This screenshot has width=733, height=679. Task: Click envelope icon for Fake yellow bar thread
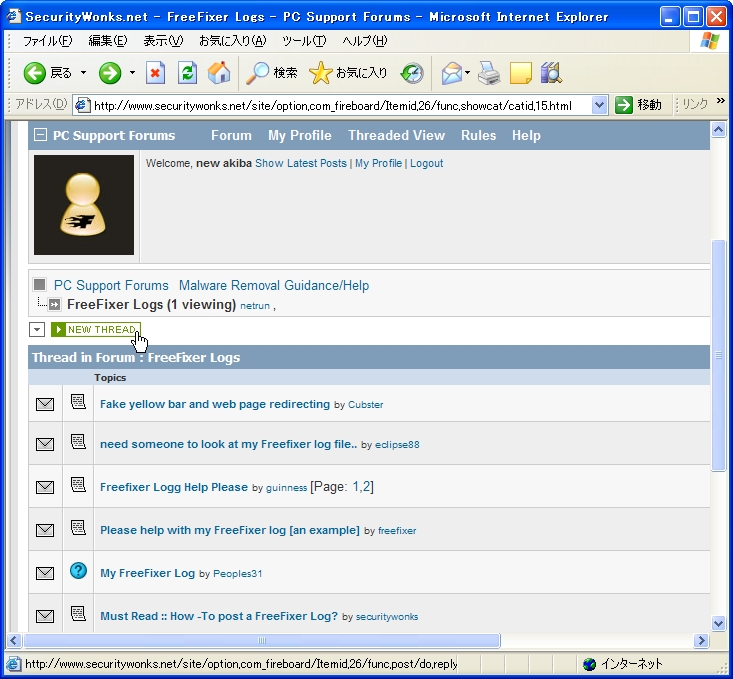coord(45,404)
